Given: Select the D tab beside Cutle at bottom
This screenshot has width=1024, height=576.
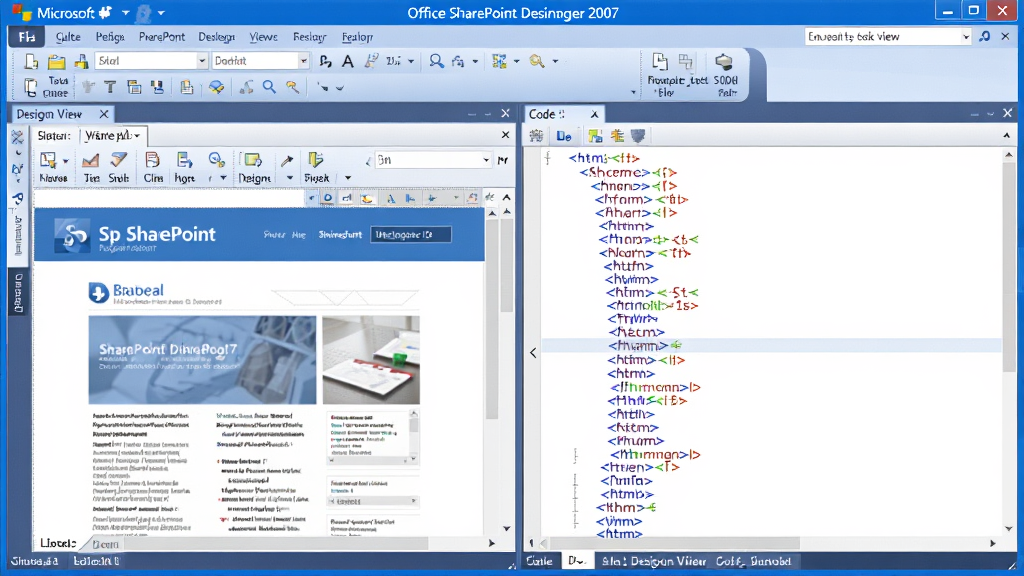Looking at the screenshot, I should pos(577,561).
